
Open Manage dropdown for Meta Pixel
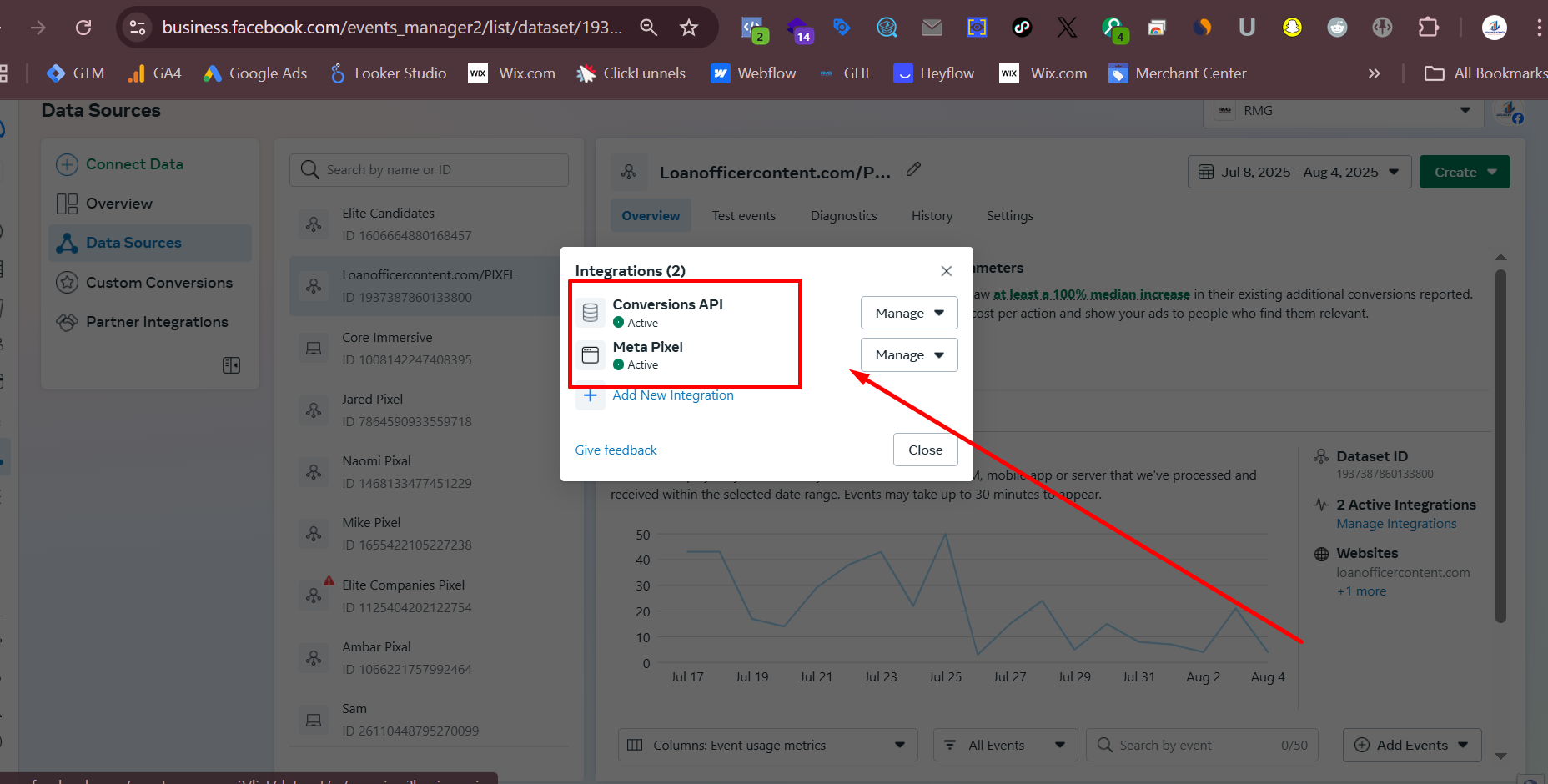pos(908,355)
